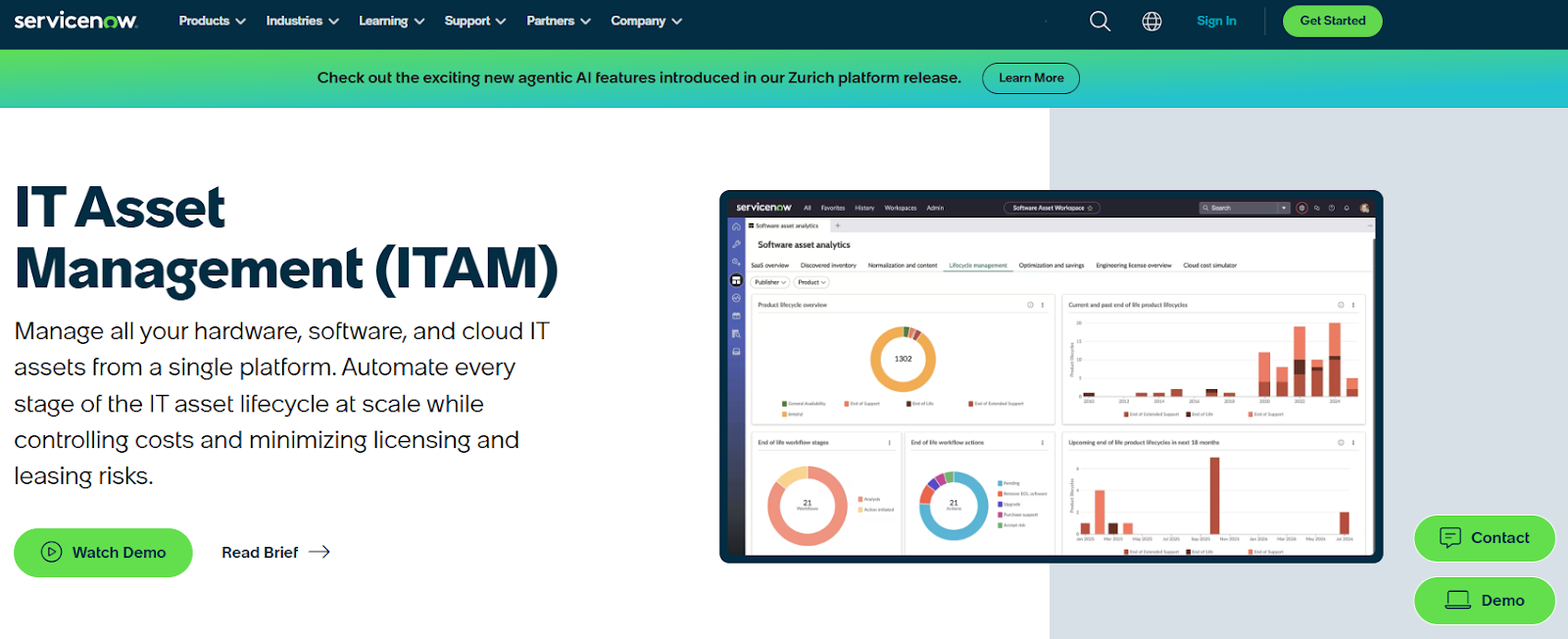This screenshot has height=639, width=1568.
Task: Click the Sign In link
Action: coord(1216,21)
